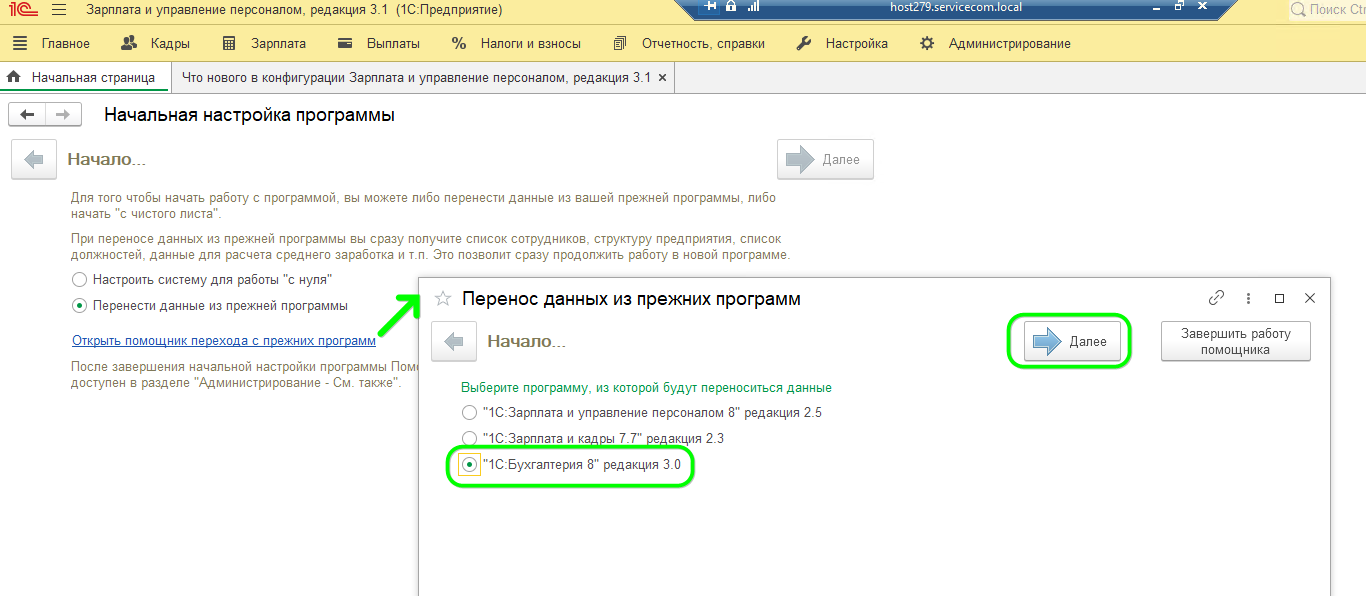Viewport: 1366px width, 596px height.
Task: Select 1С:Бухгалтерия 8 редакция 3.0
Action: click(x=571, y=465)
